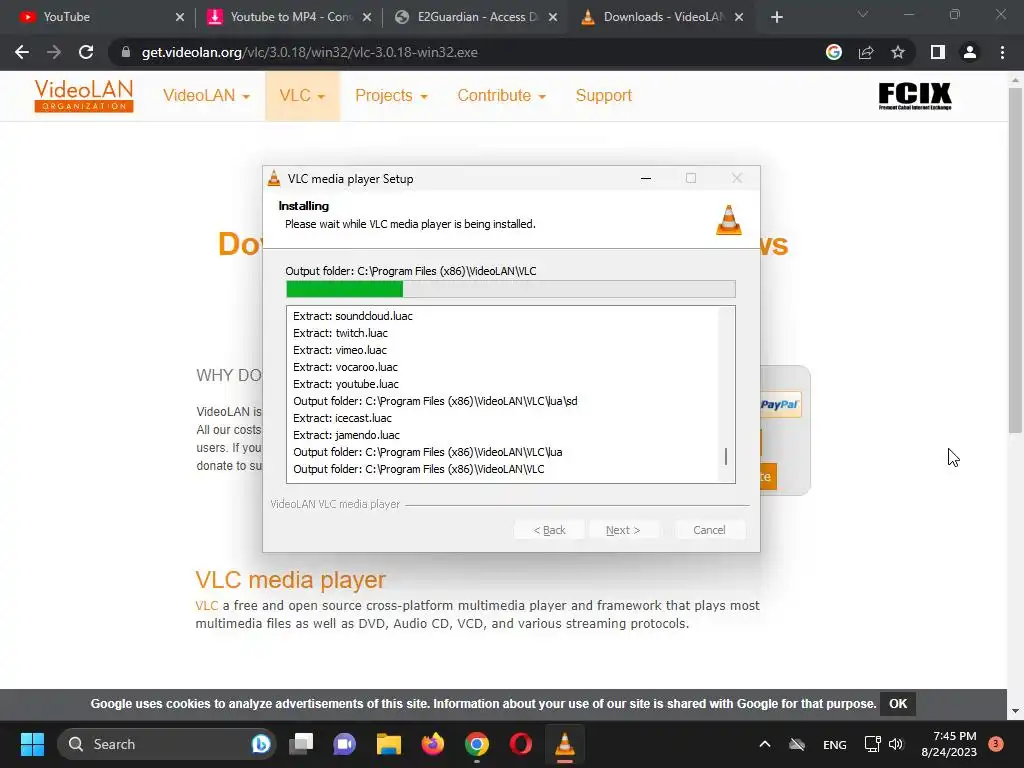
Task: Click the notification count badge
Action: (x=995, y=744)
